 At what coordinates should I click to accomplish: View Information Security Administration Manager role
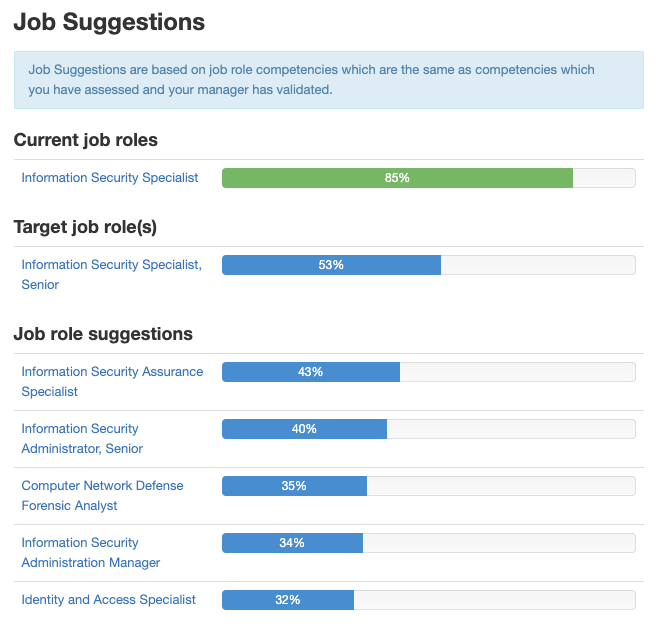tap(91, 552)
